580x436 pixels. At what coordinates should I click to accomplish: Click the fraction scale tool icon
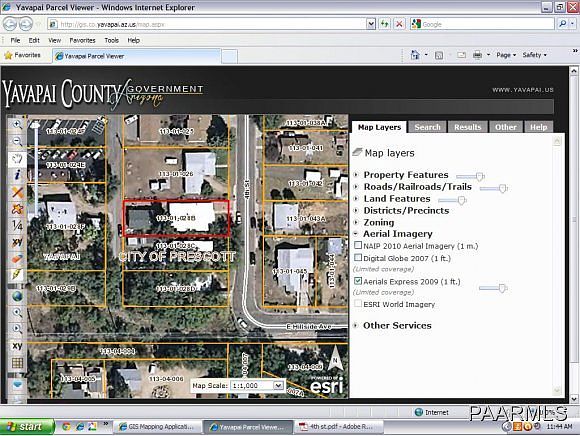coord(17,225)
